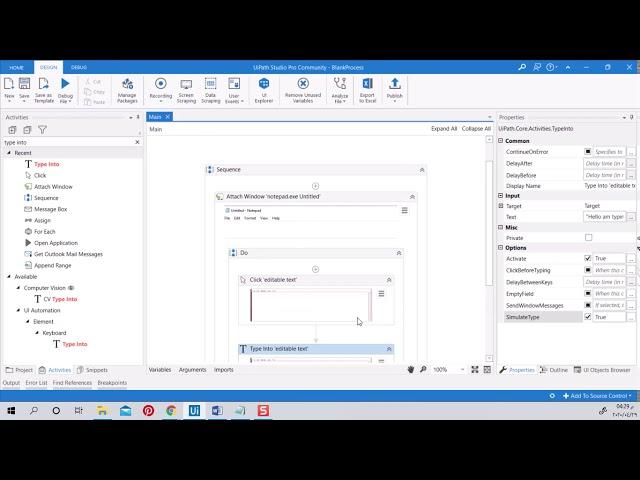Toggle ClickBeforeTyping checkbox
640x480 pixels.
coord(588,270)
